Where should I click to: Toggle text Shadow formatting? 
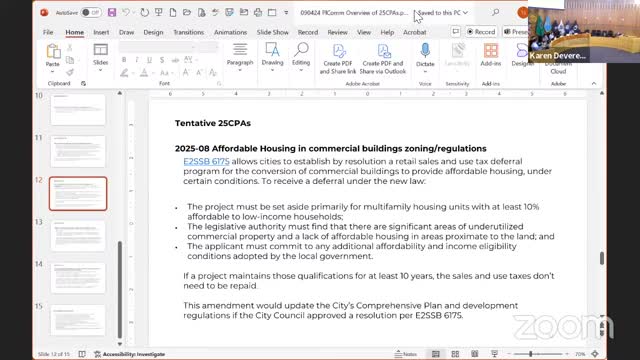pos(162,60)
